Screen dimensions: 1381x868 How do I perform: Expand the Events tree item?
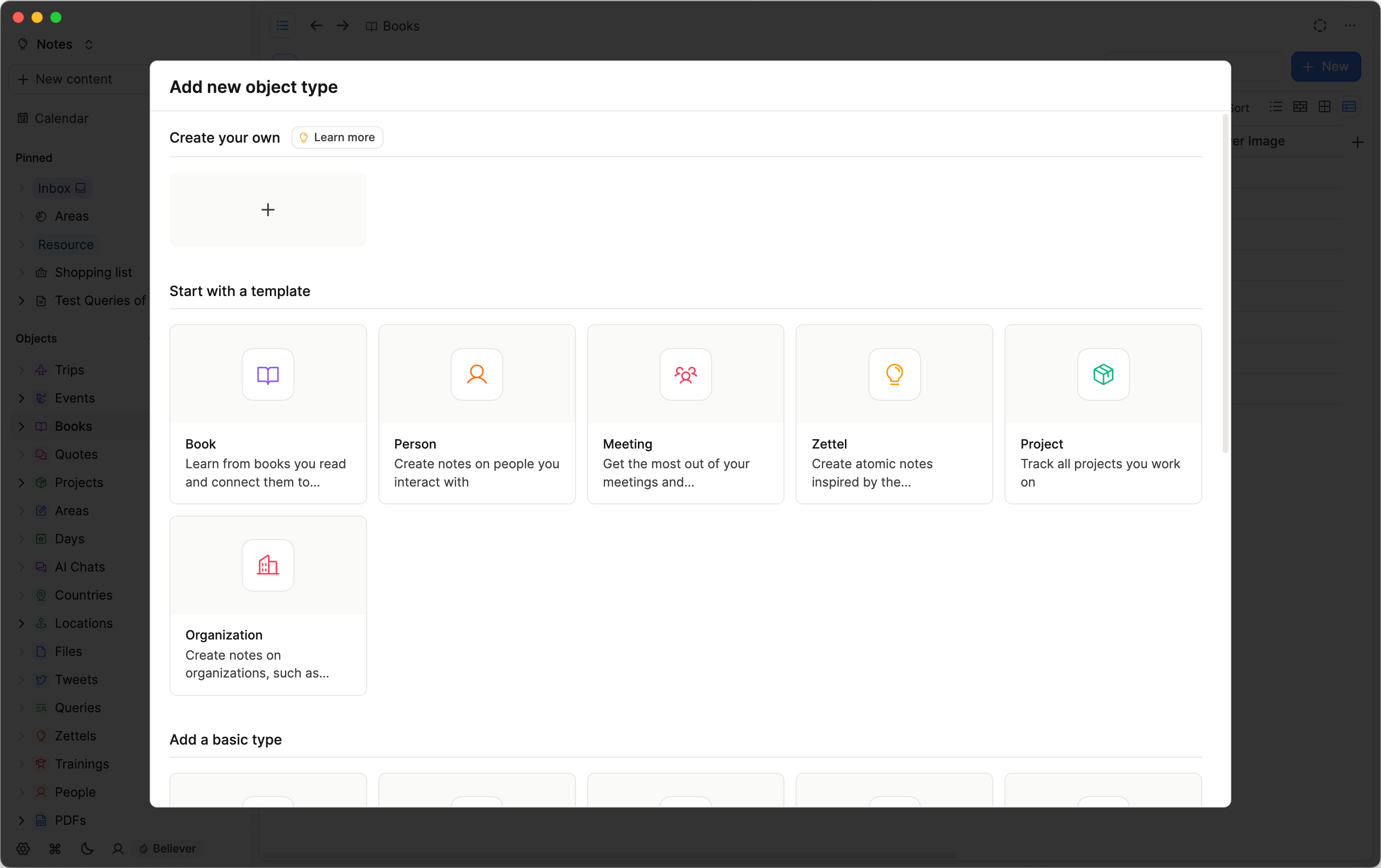pos(22,398)
